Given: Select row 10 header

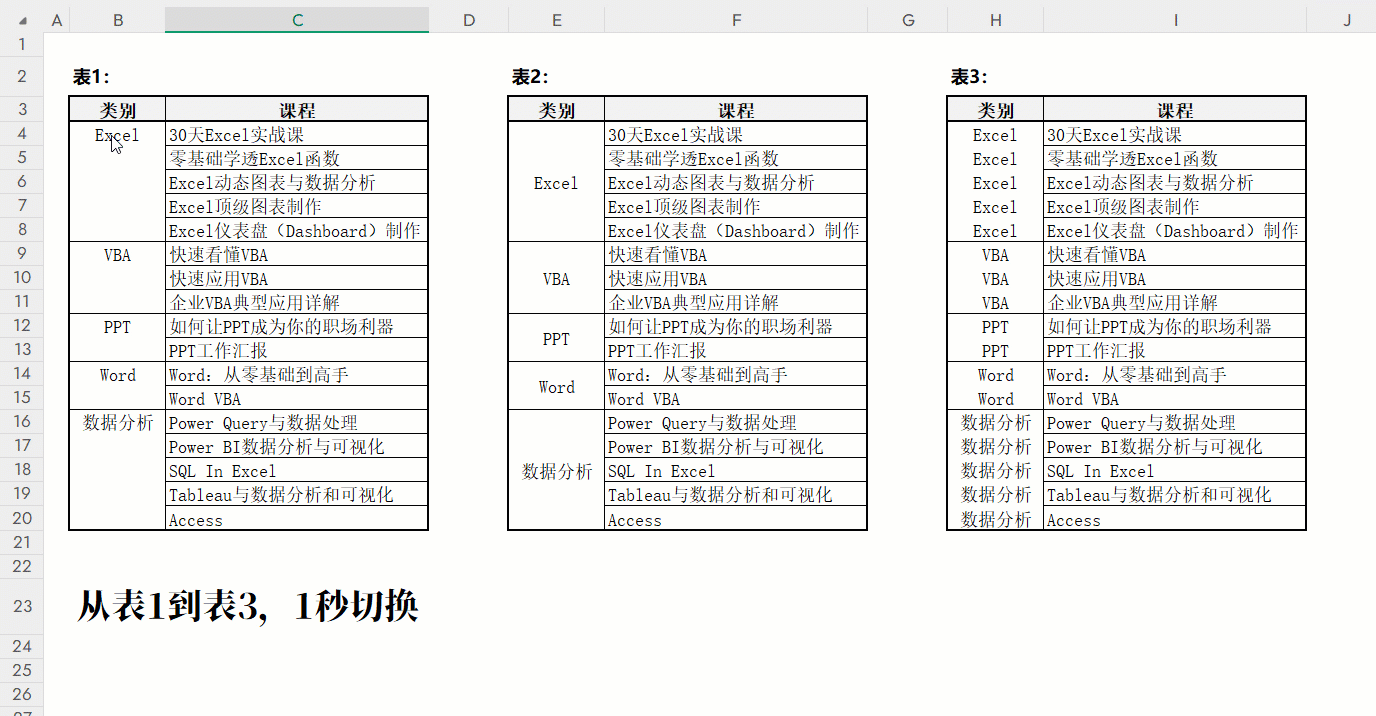Looking at the screenshot, I should click(x=22, y=277).
